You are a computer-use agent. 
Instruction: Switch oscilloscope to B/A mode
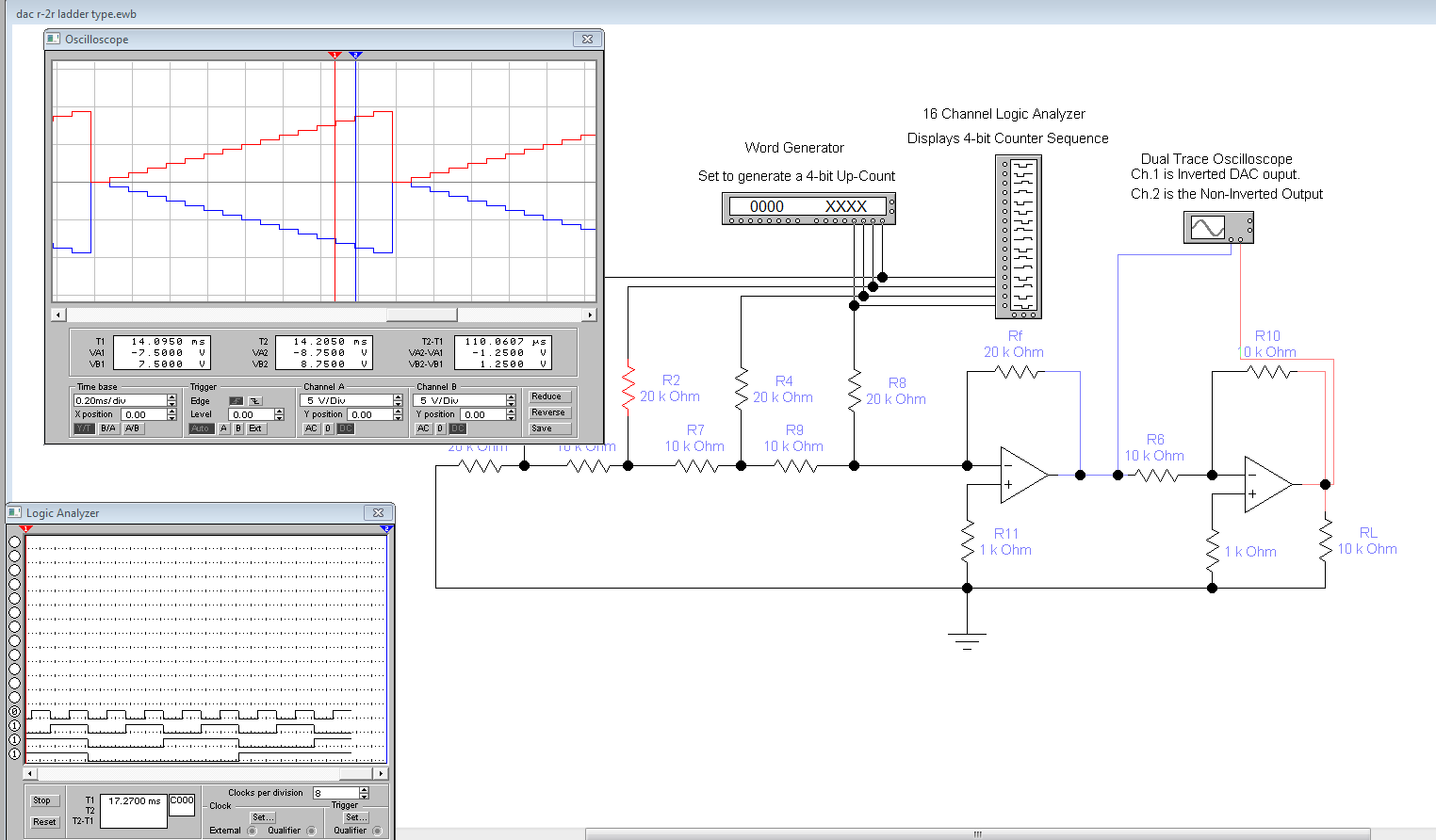coord(109,428)
